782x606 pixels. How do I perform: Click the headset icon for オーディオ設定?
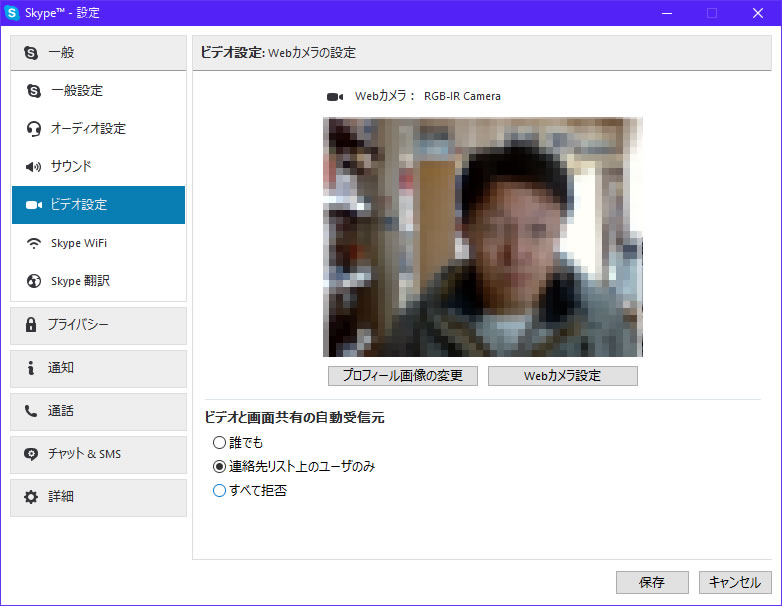[33, 129]
